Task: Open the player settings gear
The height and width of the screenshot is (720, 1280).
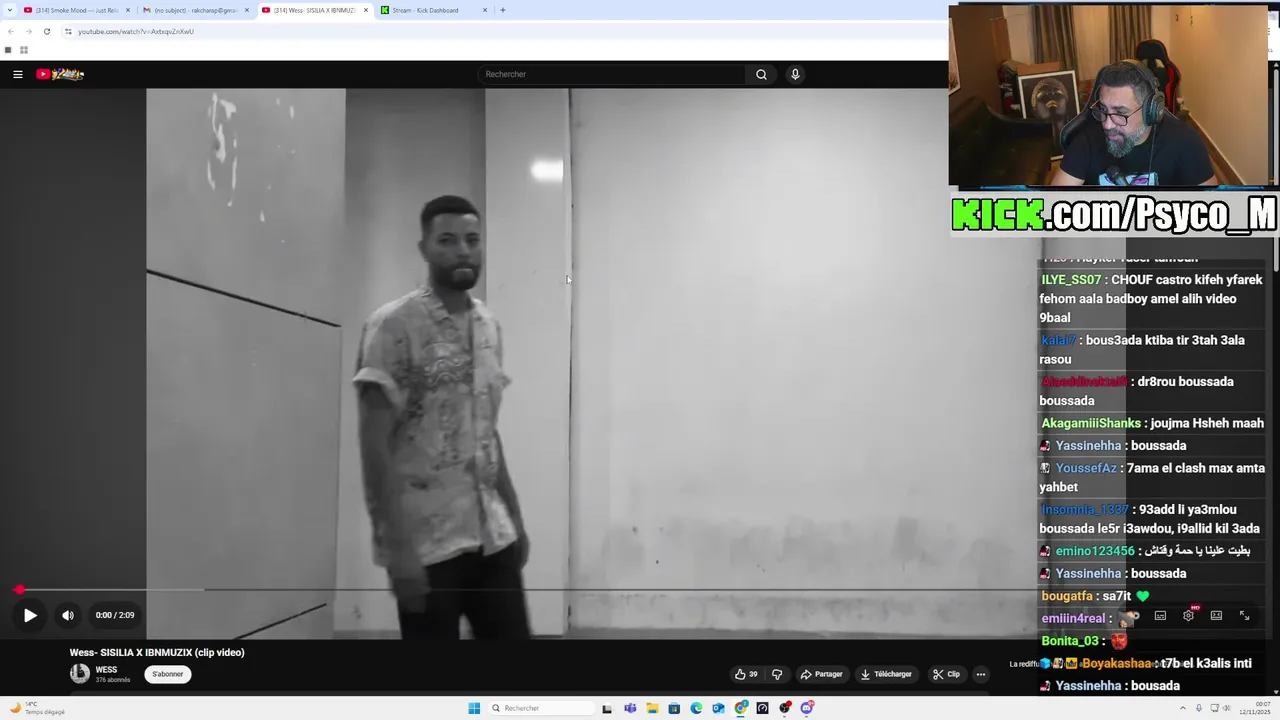Action: pos(1188,616)
